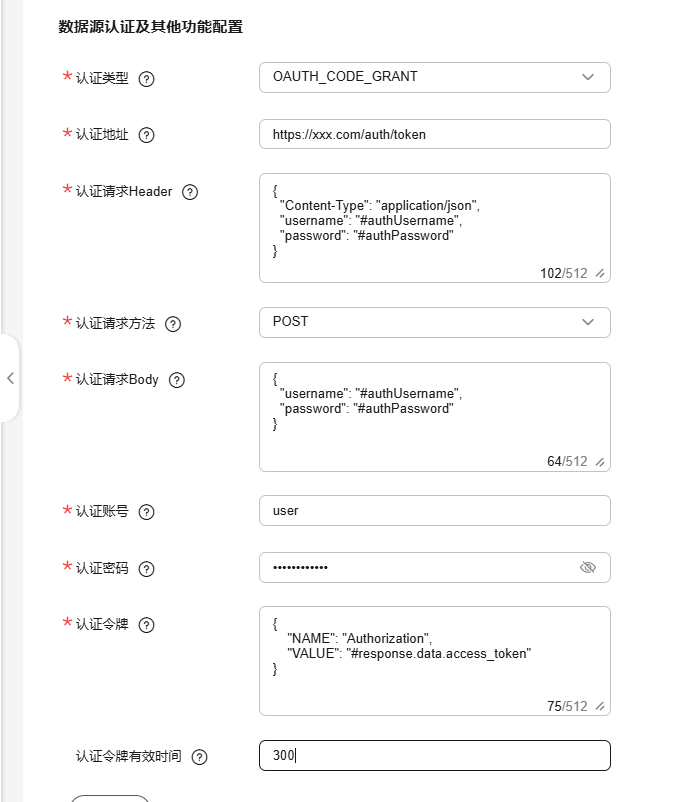This screenshot has height=802, width=700.
Task: Click help icon next to 认证请求Body
Action: (x=177, y=380)
